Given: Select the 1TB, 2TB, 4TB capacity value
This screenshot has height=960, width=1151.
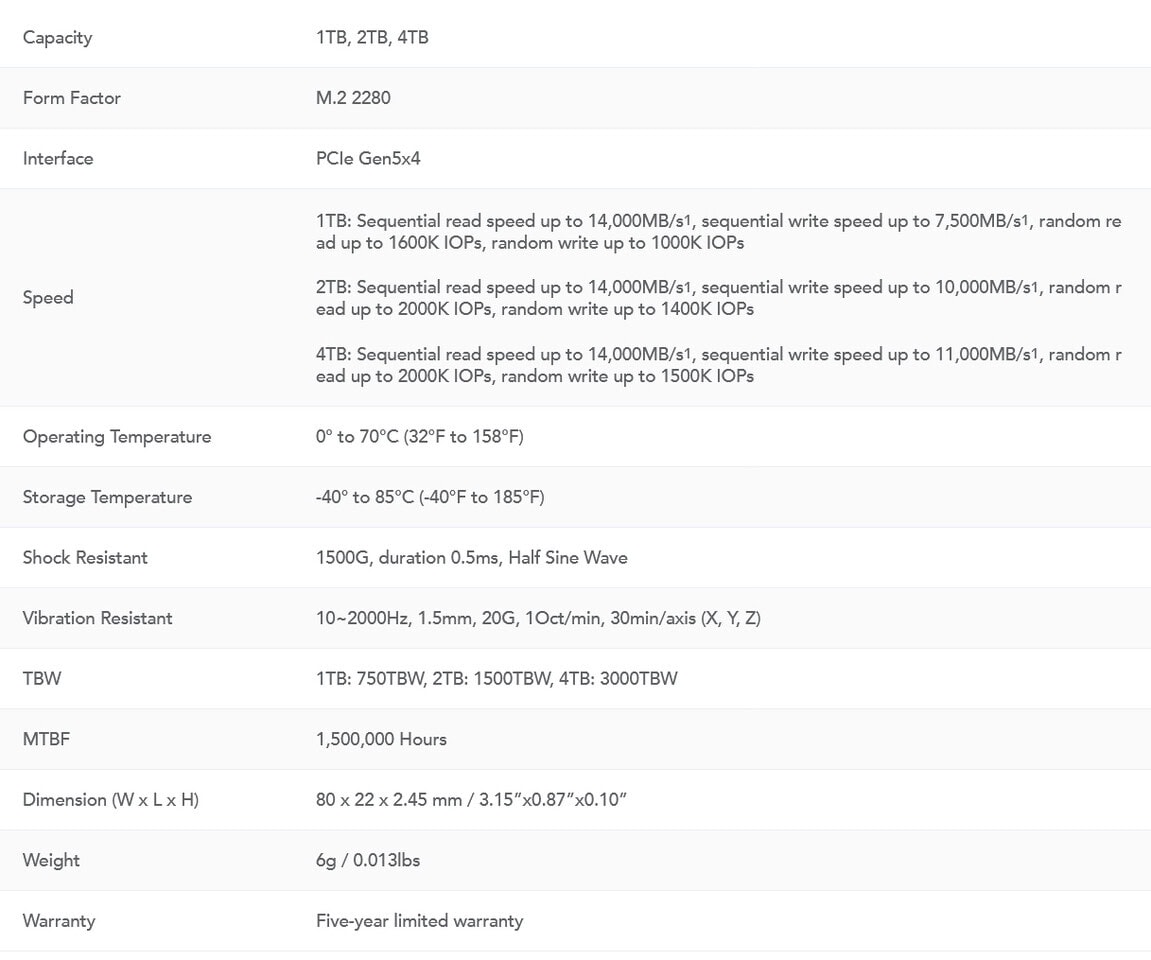Looking at the screenshot, I should coord(372,37).
